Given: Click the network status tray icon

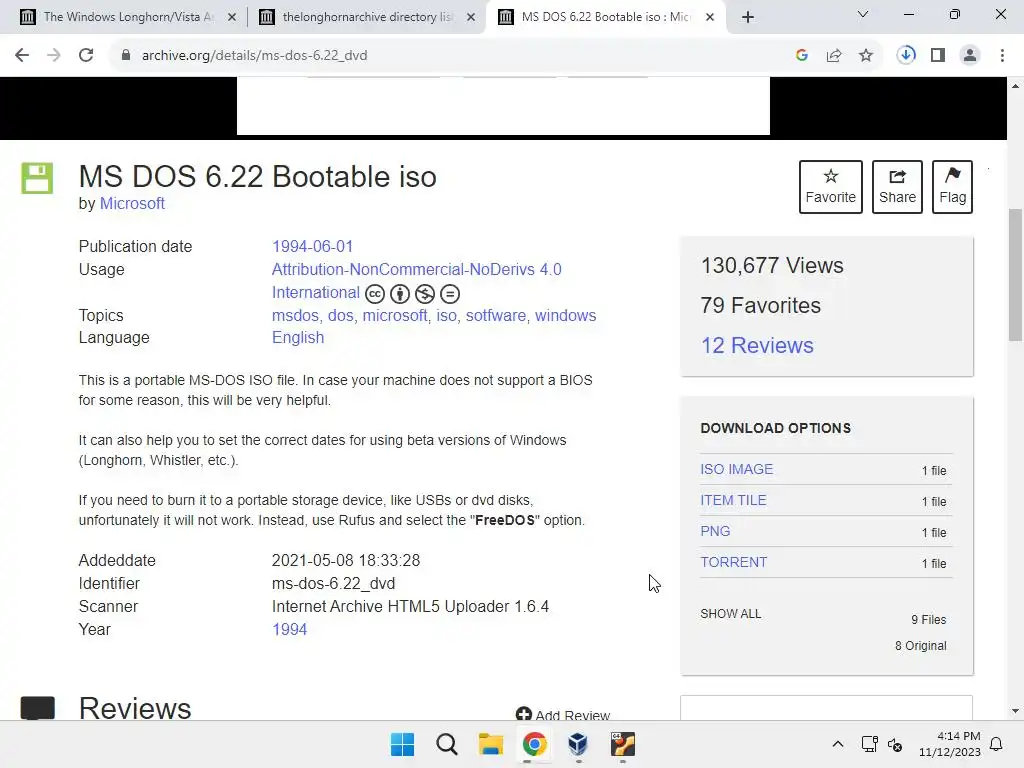Looking at the screenshot, I should coord(869,744).
